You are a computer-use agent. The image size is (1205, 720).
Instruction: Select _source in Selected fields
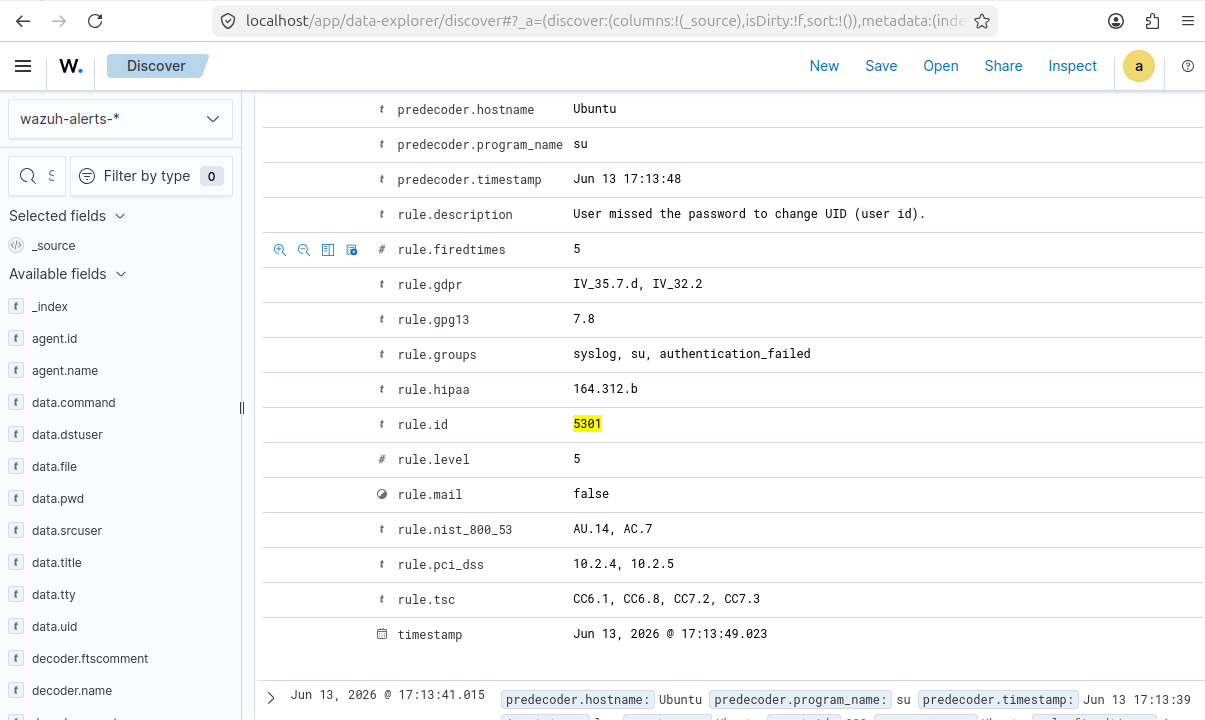pos(53,245)
